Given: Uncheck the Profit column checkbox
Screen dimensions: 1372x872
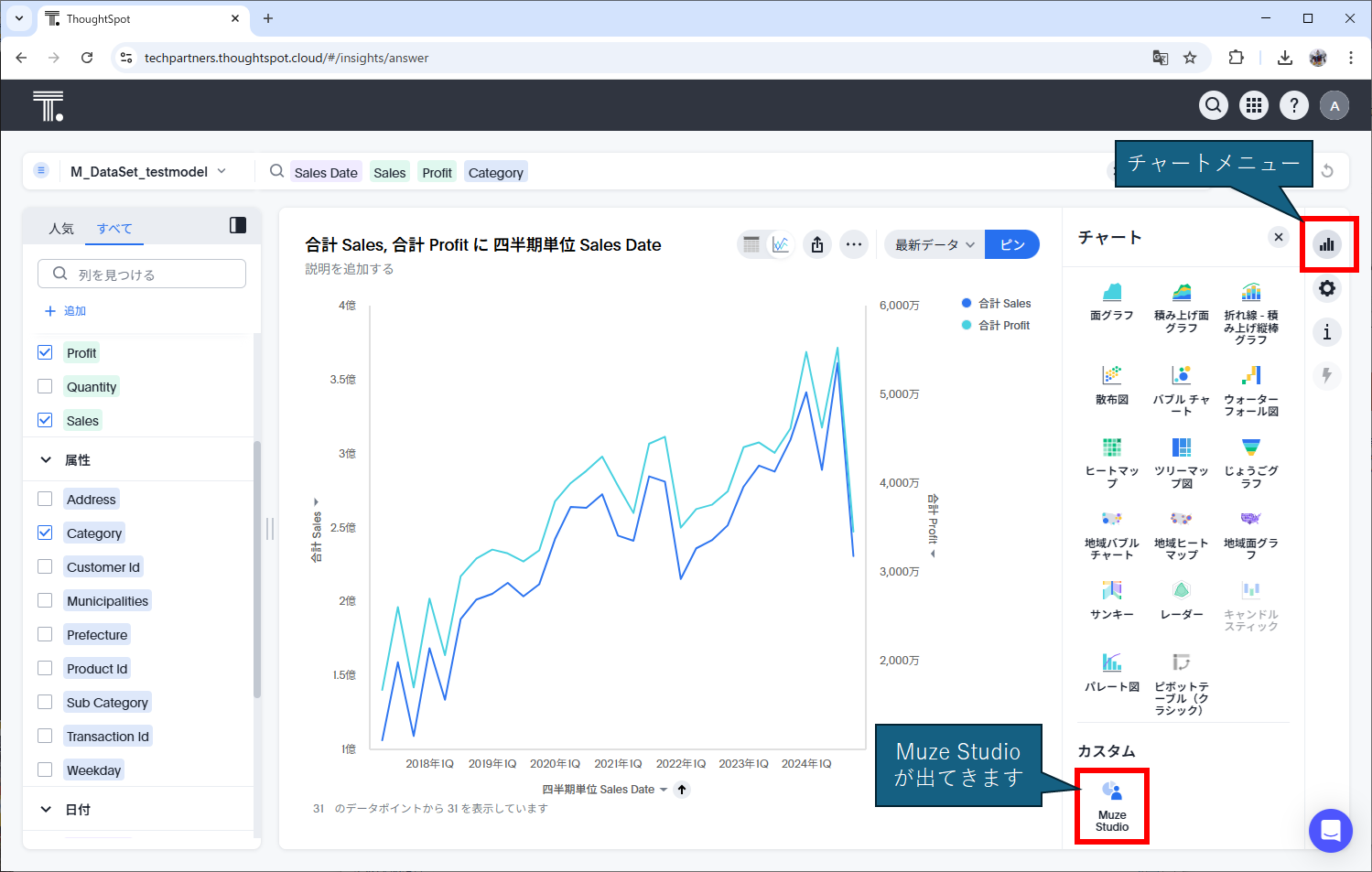Looking at the screenshot, I should click(x=45, y=352).
